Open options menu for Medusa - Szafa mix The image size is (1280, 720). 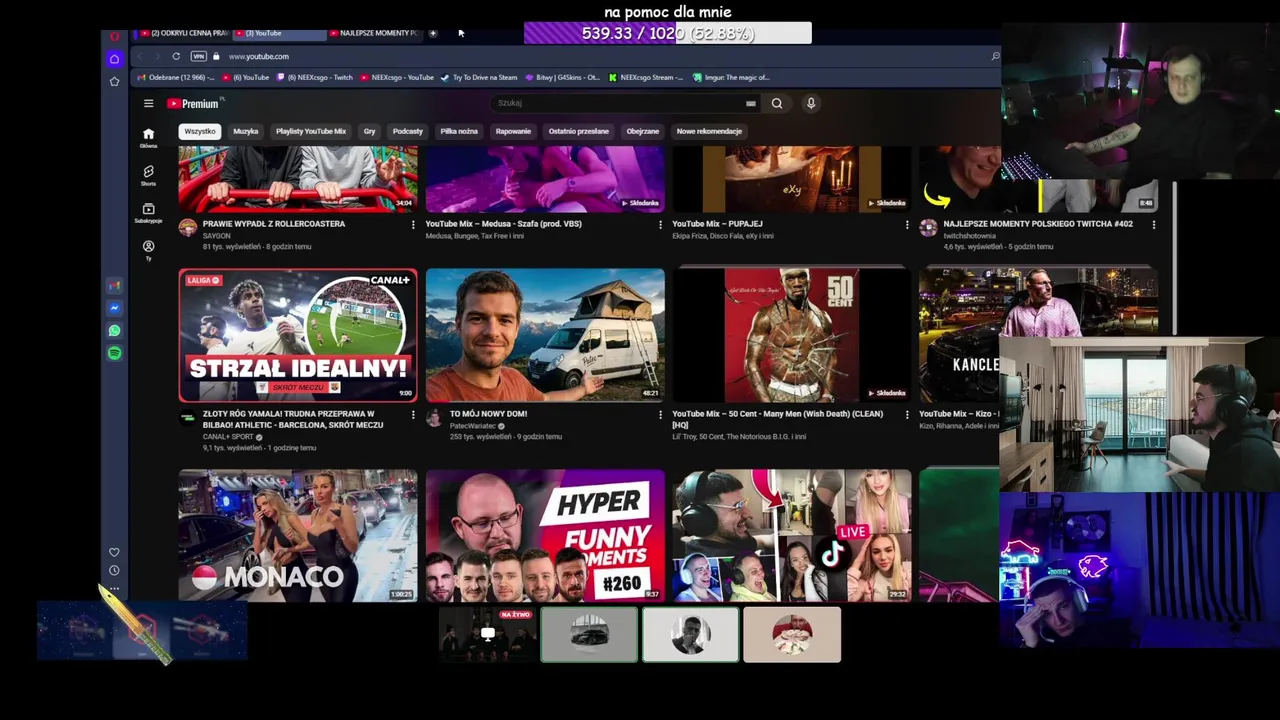tap(660, 225)
